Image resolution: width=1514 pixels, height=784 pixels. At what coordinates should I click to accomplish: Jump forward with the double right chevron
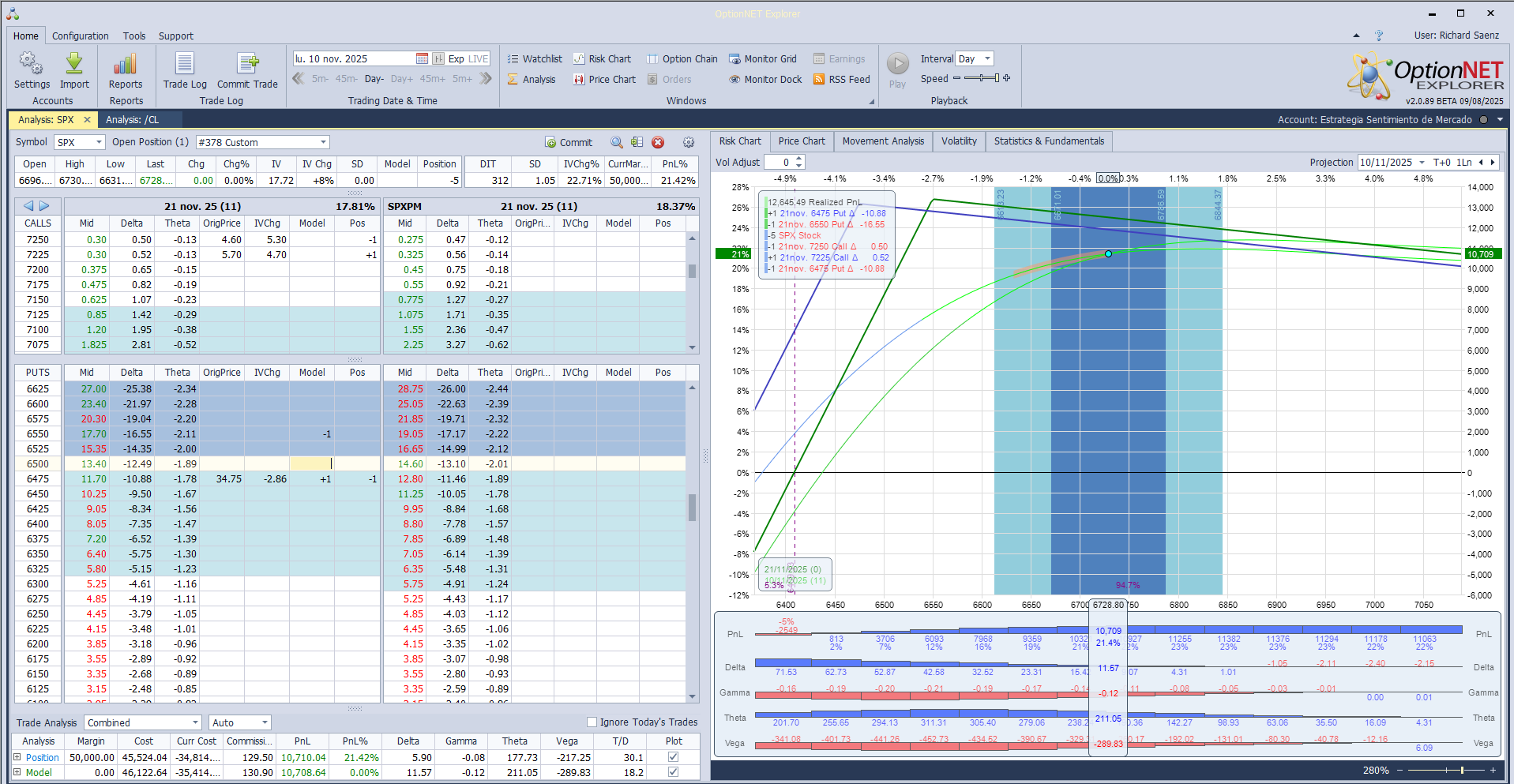tap(486, 78)
